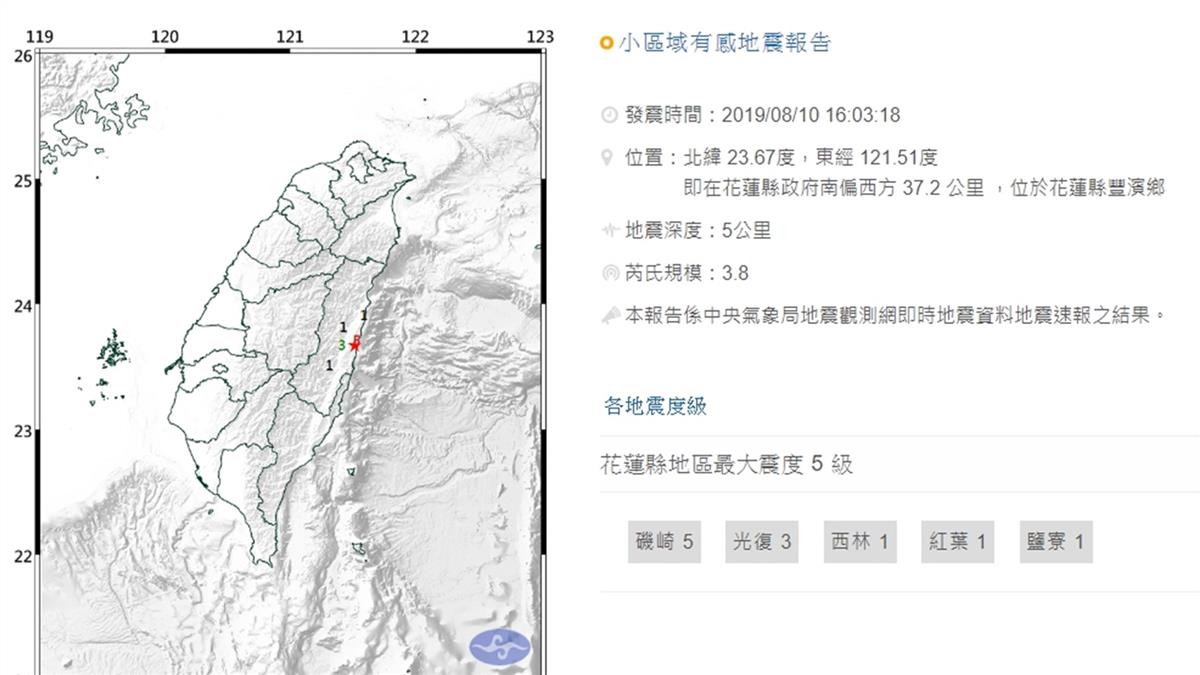1200x675 pixels.
Task: Click the green intensity 3 marker on the map
Action: click(x=342, y=345)
